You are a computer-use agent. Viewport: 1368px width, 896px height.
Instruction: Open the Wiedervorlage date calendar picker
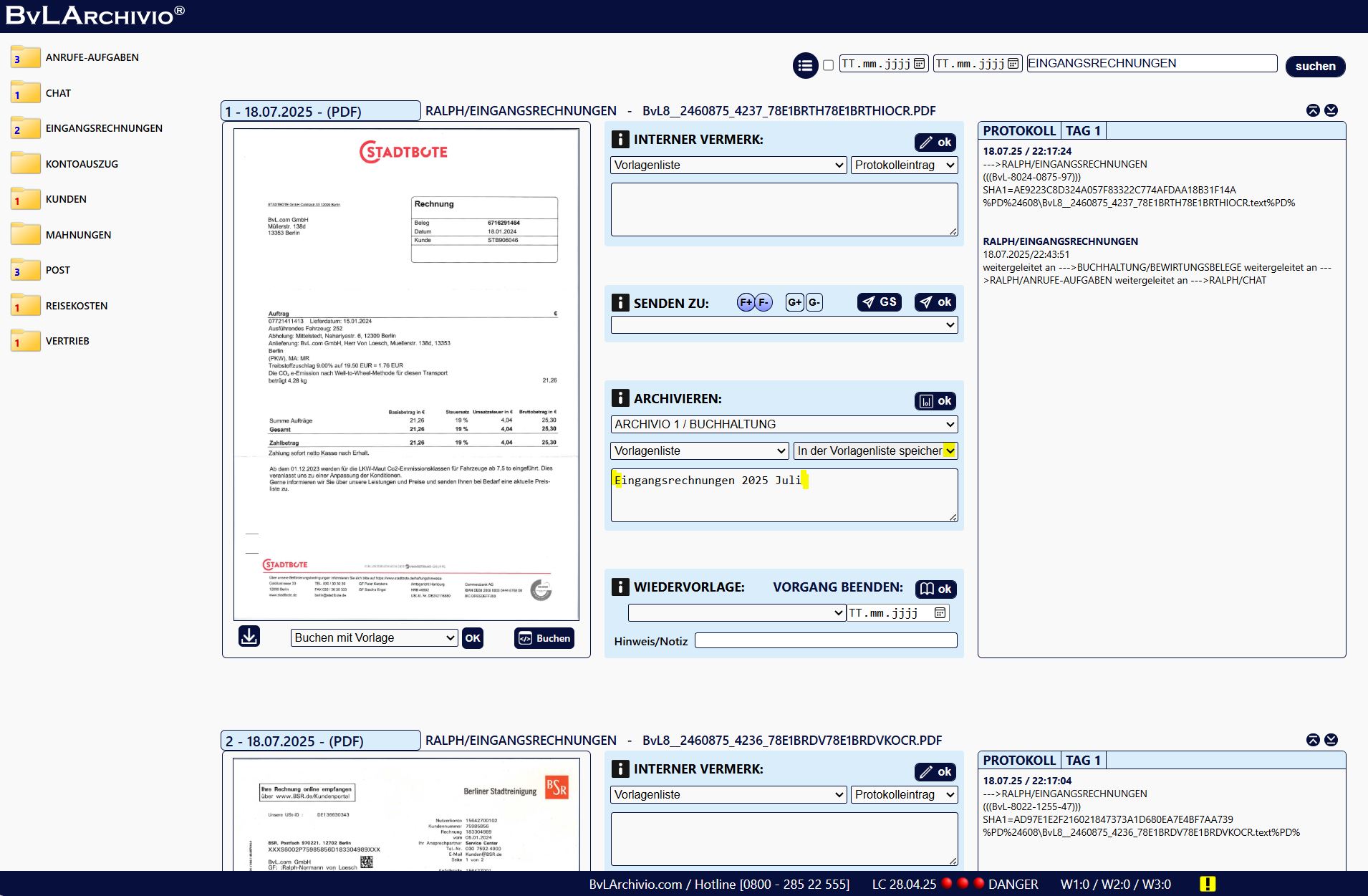pos(940,612)
